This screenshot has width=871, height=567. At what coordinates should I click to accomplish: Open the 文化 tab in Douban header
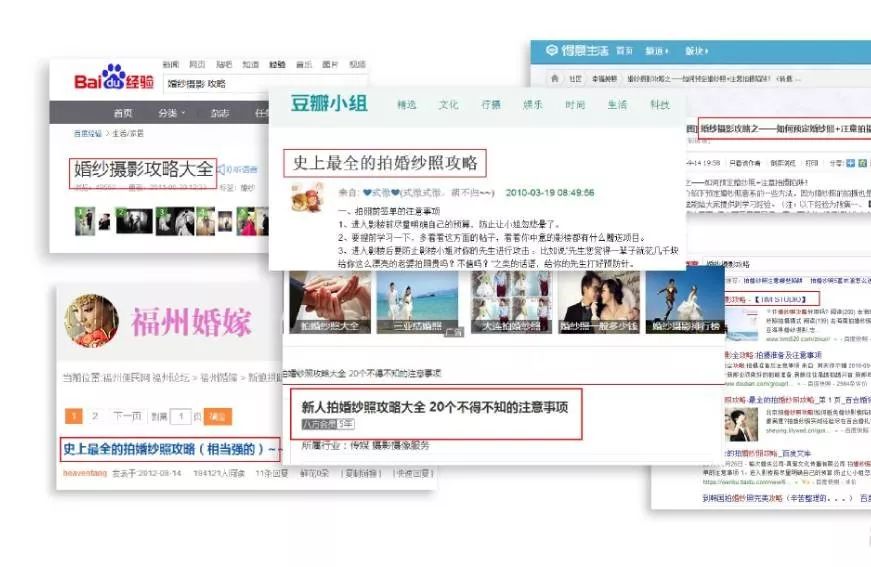[449, 105]
